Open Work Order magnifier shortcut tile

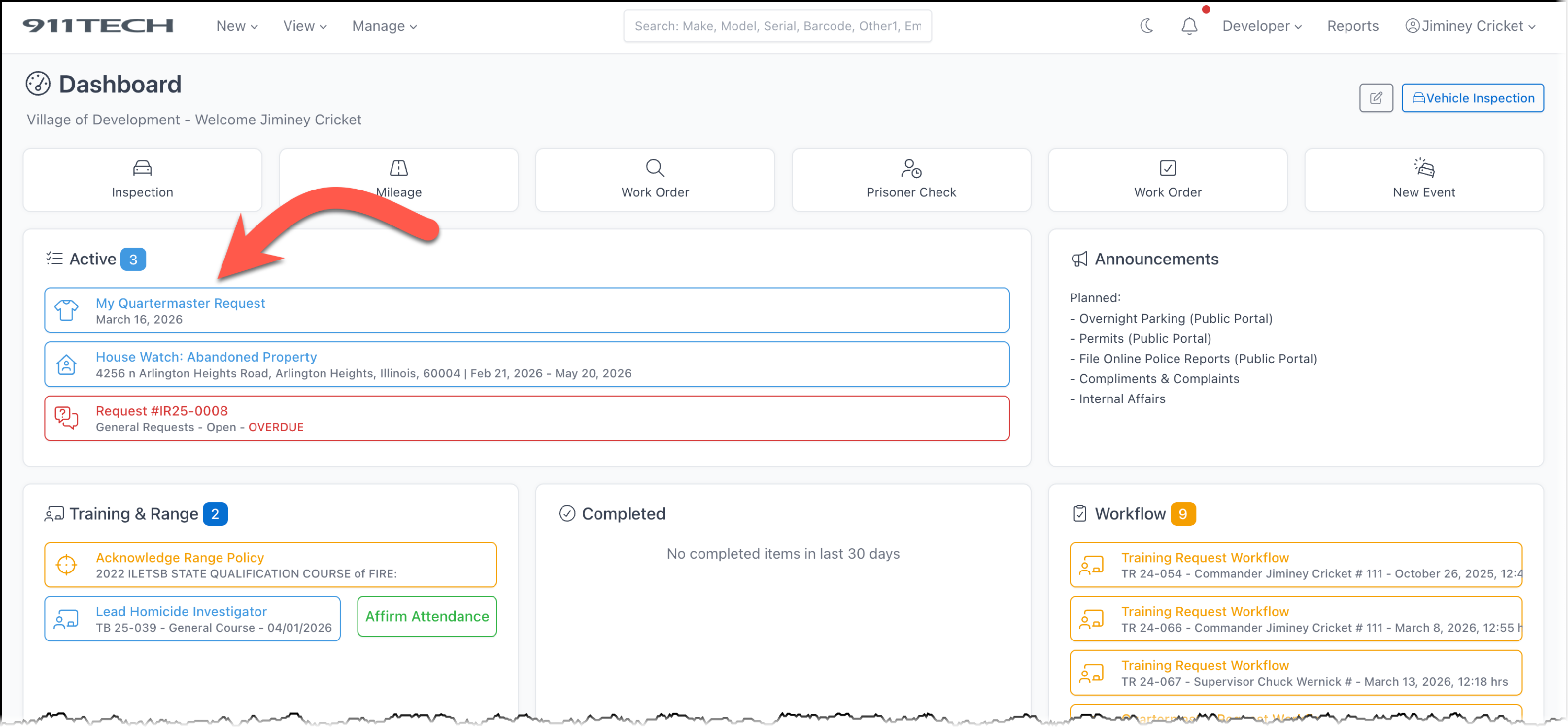coord(655,180)
